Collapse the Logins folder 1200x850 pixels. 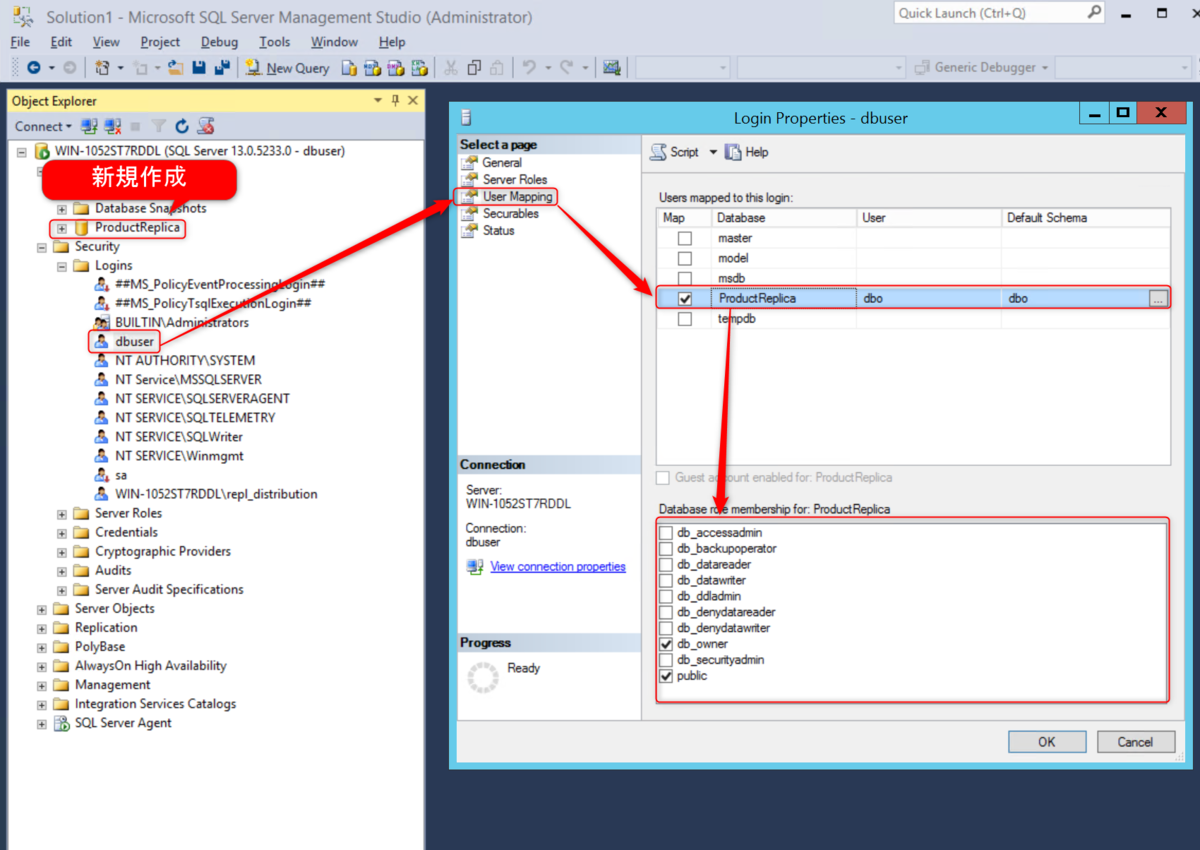[62, 266]
